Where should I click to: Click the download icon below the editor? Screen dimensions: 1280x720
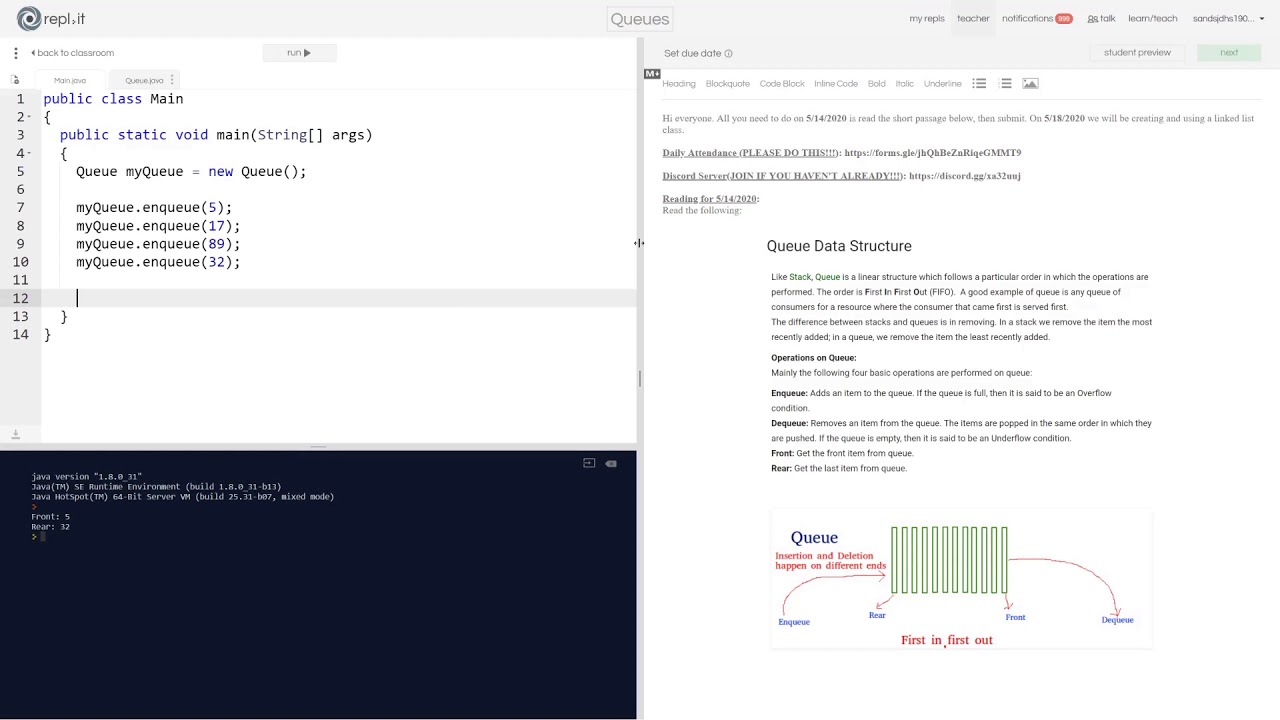15,434
